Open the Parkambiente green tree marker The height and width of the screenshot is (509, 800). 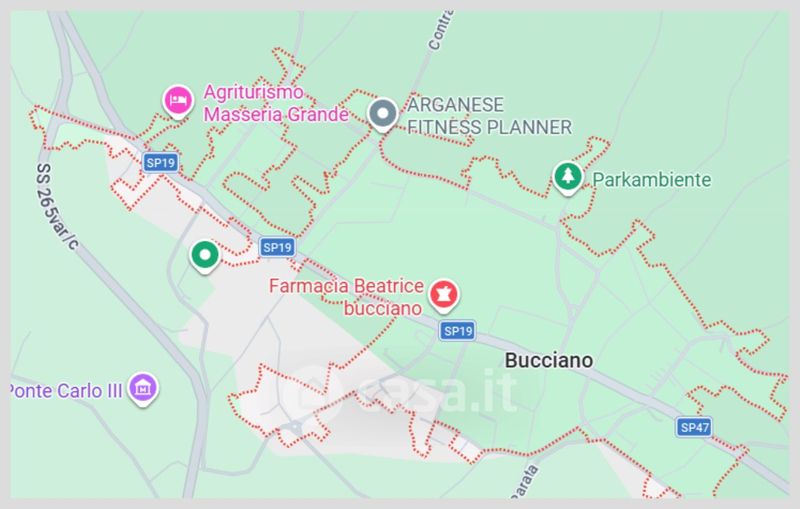coord(568,177)
